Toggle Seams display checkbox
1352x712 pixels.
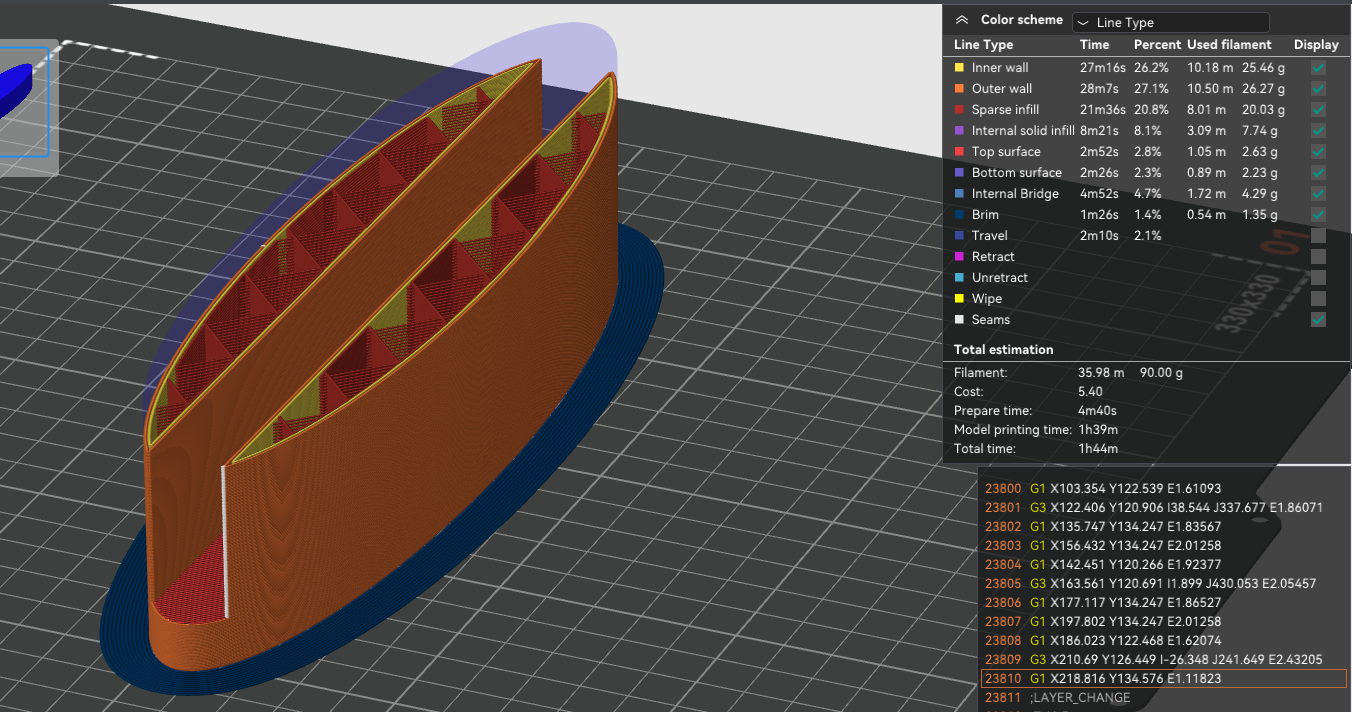click(x=1318, y=320)
